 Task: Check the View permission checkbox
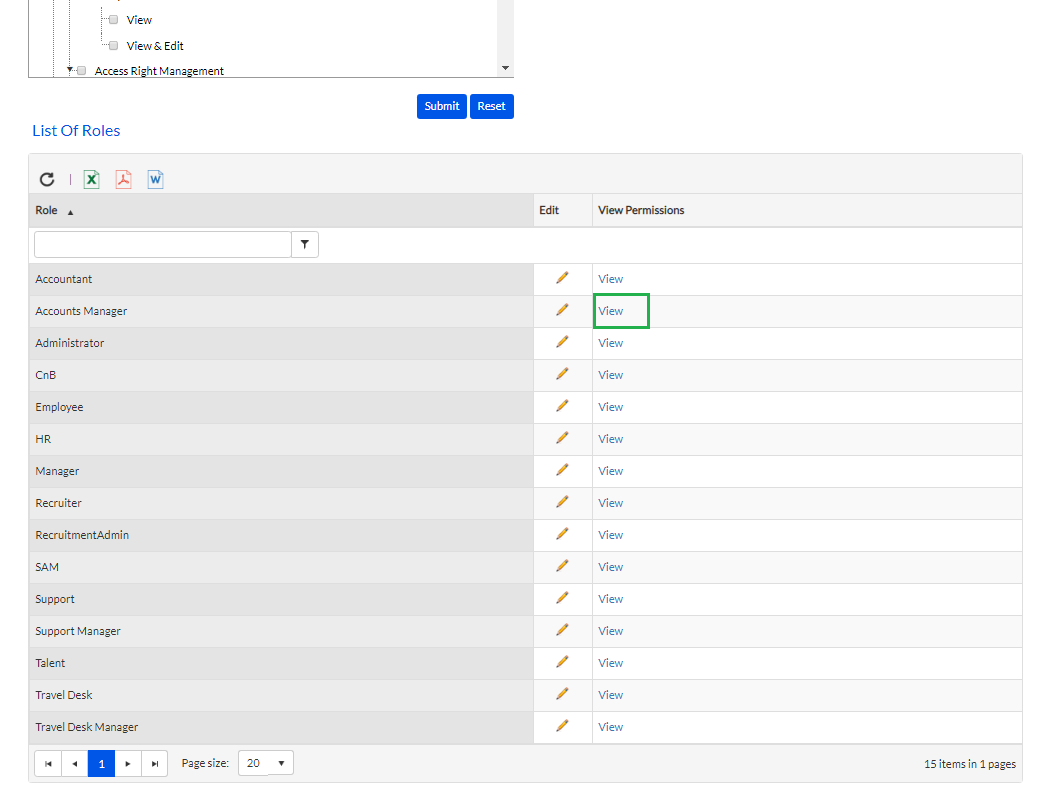[113, 20]
